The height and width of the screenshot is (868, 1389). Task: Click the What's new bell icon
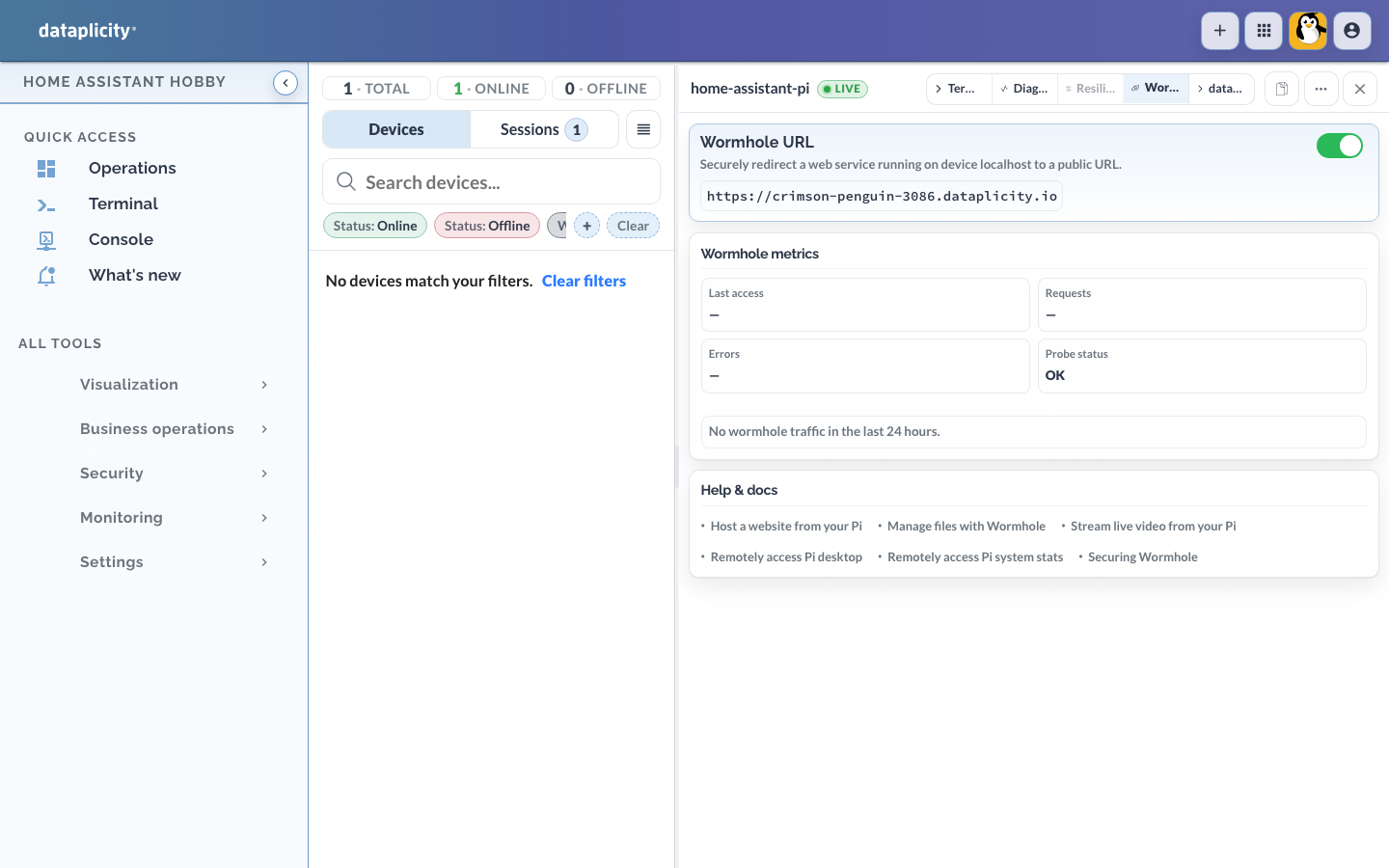click(46, 276)
